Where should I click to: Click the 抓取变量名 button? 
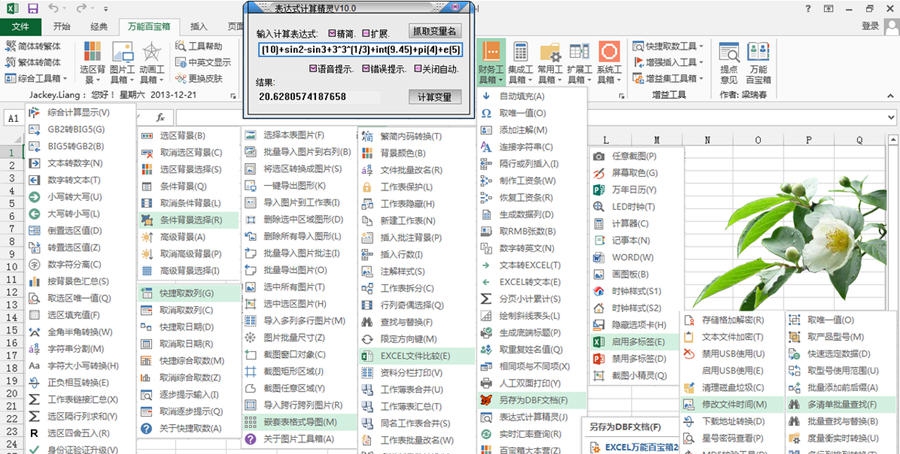click(435, 31)
